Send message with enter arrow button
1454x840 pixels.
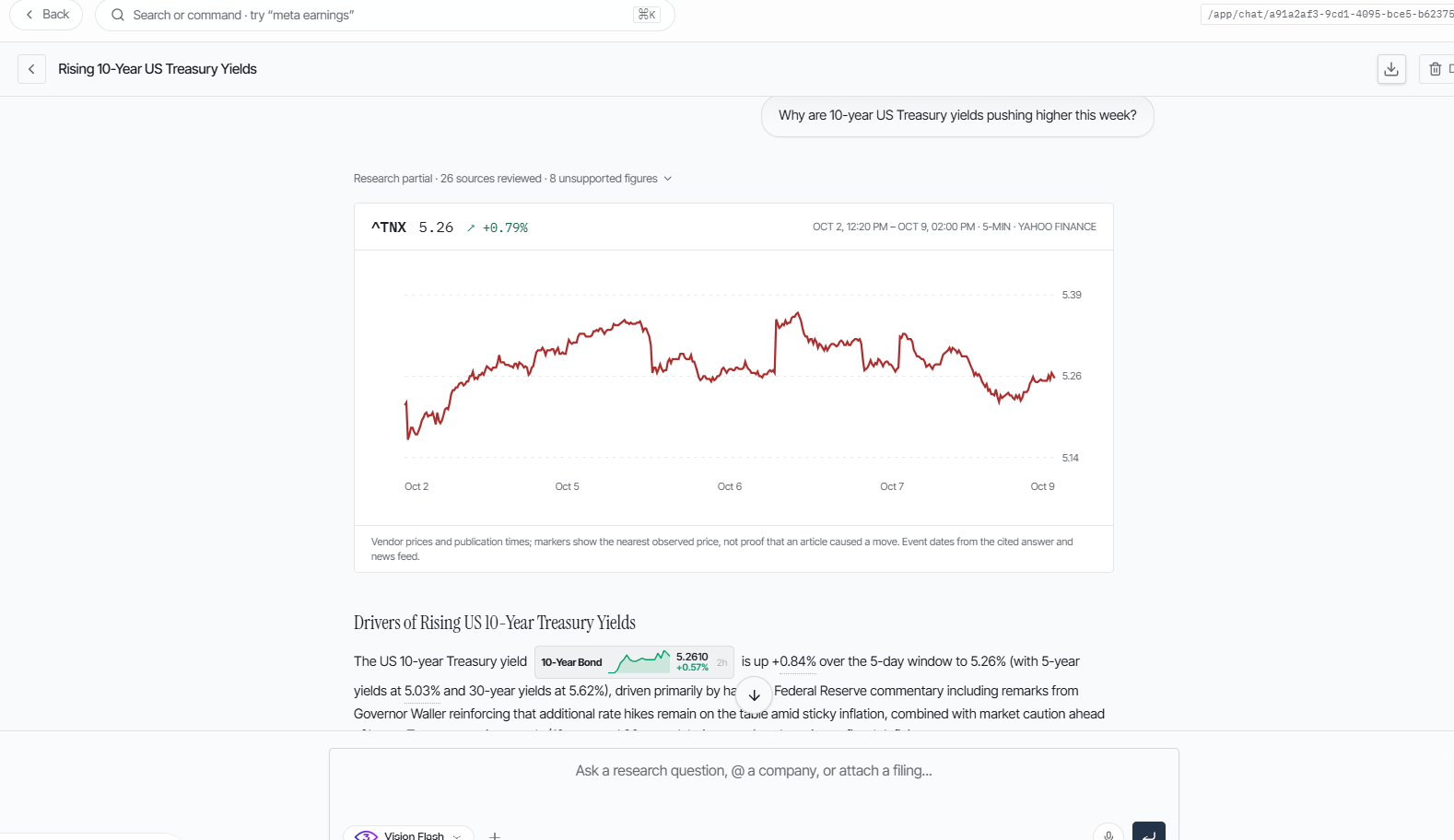1149,833
